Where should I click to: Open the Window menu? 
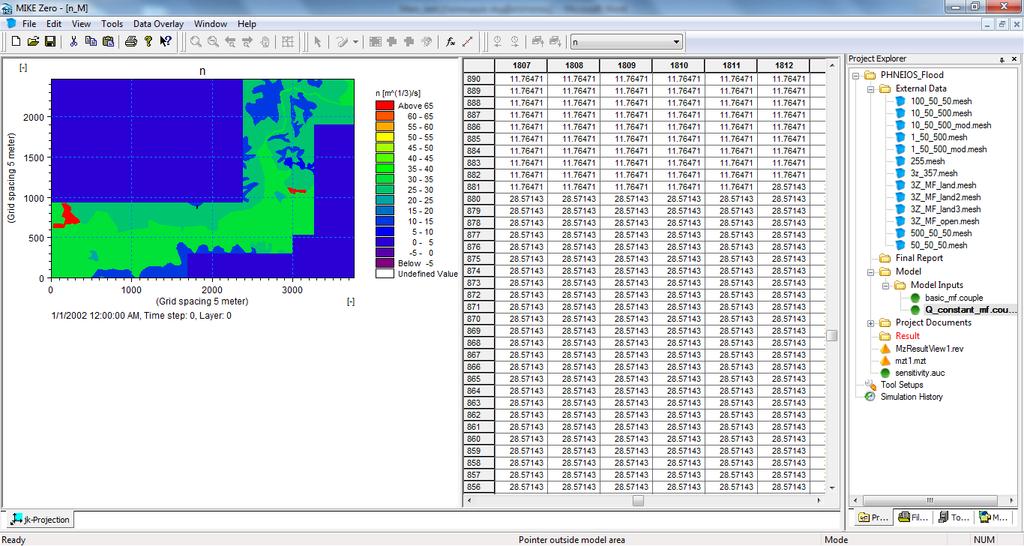(x=210, y=24)
